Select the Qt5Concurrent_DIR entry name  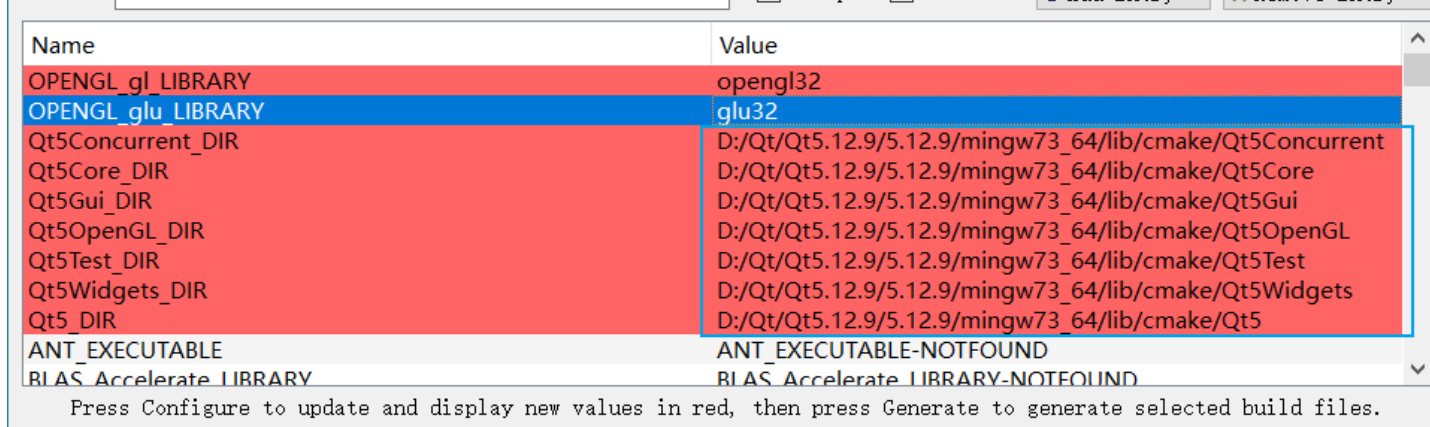134,141
